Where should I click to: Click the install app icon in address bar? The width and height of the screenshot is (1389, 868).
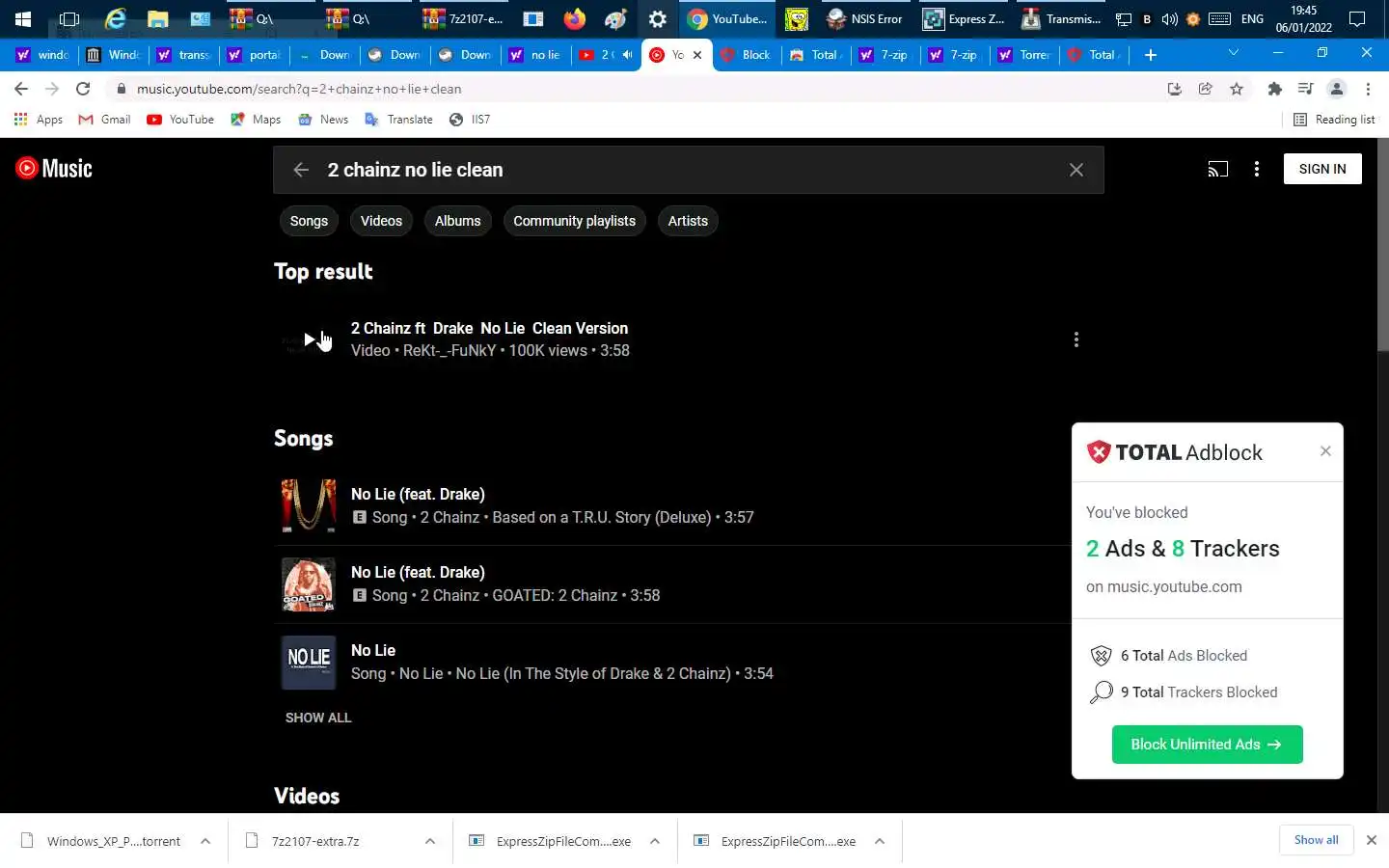[x=1175, y=89]
